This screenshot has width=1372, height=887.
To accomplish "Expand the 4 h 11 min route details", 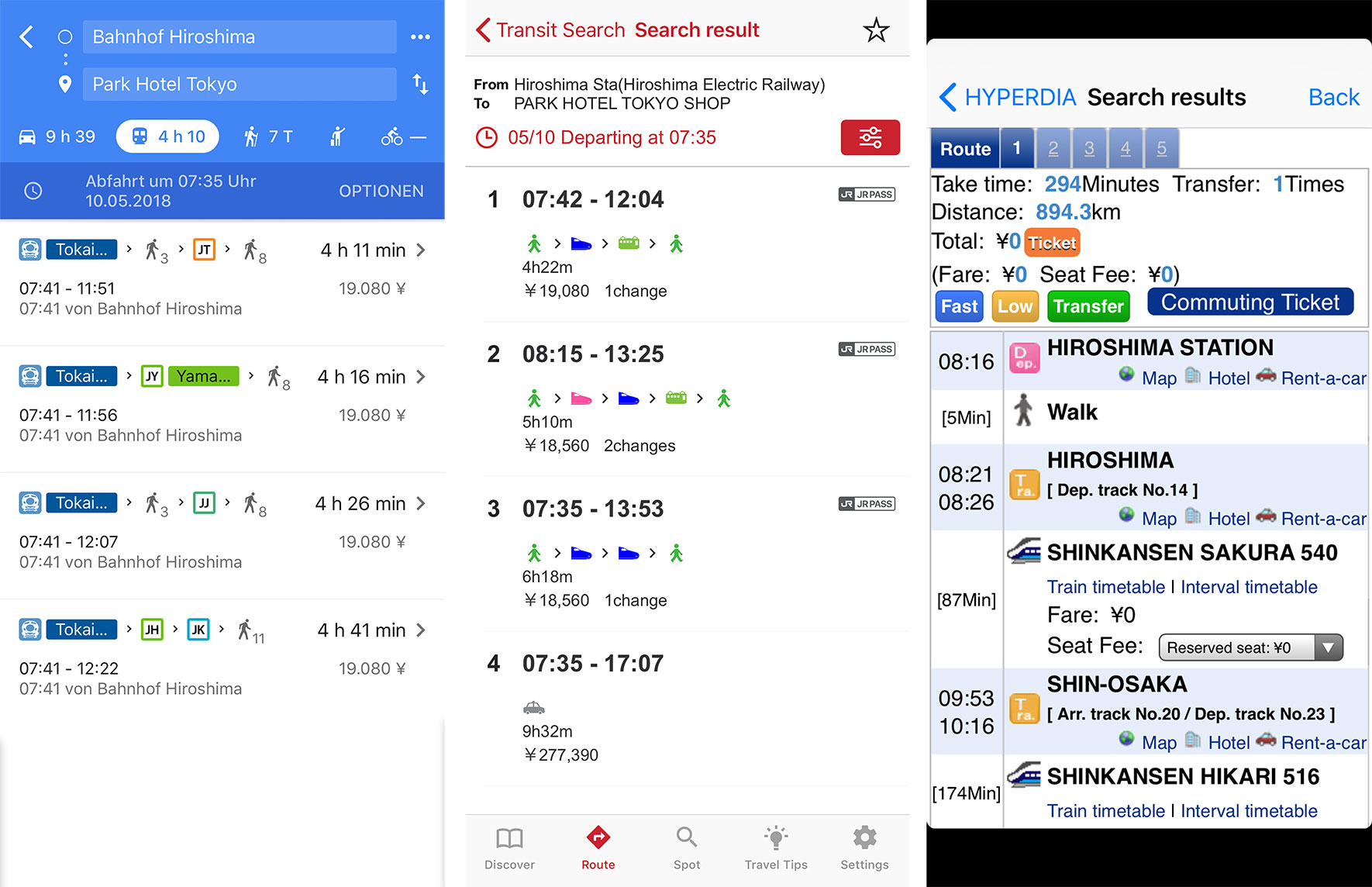I will [421, 250].
